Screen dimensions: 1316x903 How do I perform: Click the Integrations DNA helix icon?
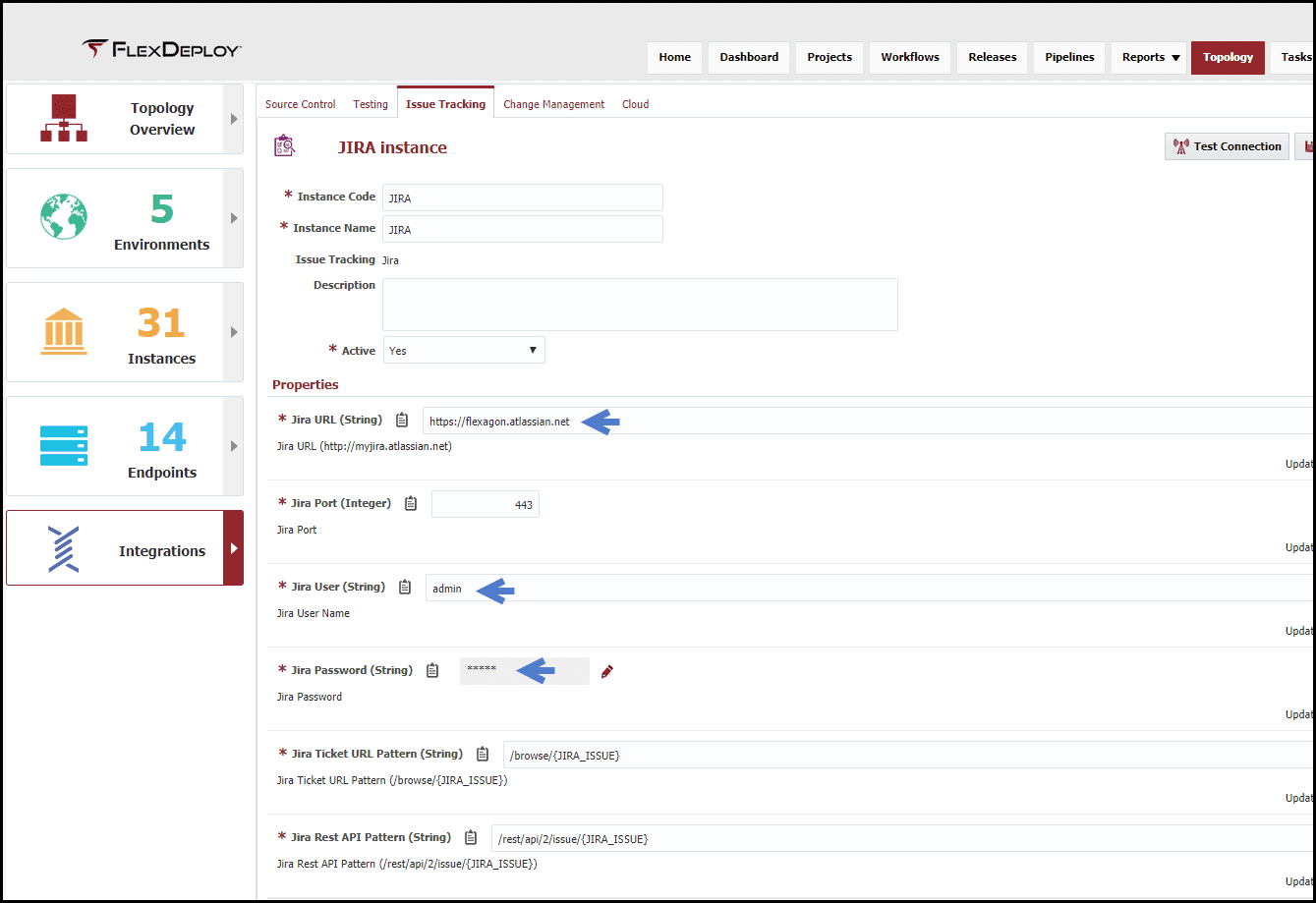tap(64, 549)
